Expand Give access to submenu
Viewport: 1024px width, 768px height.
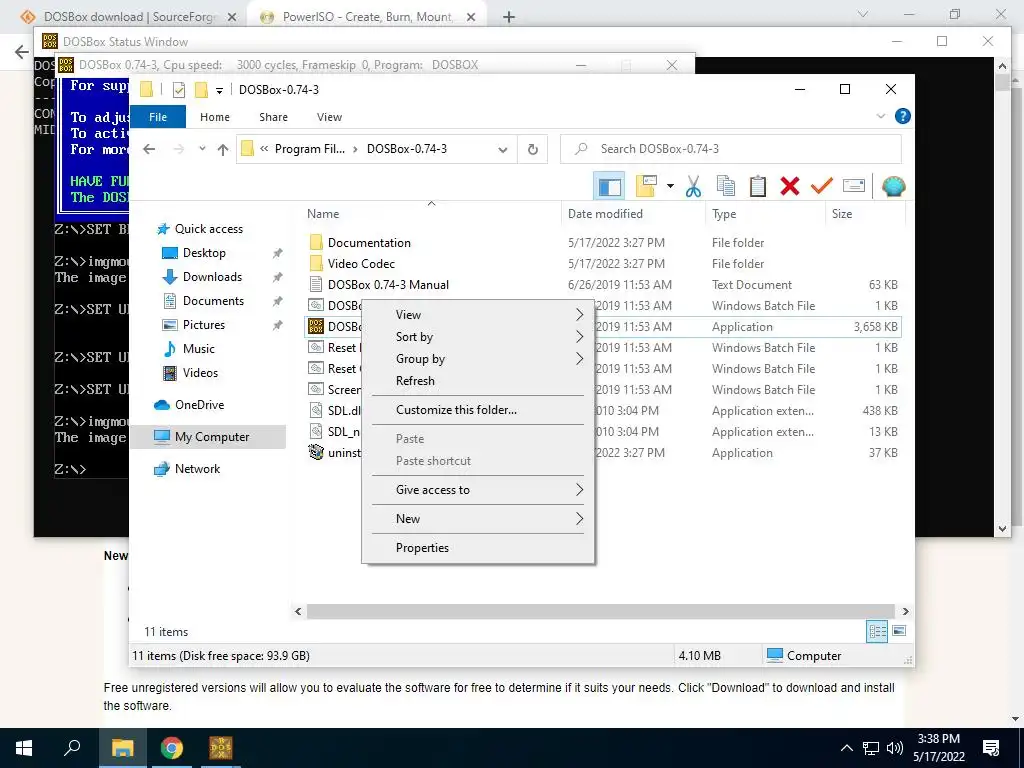[478, 490]
